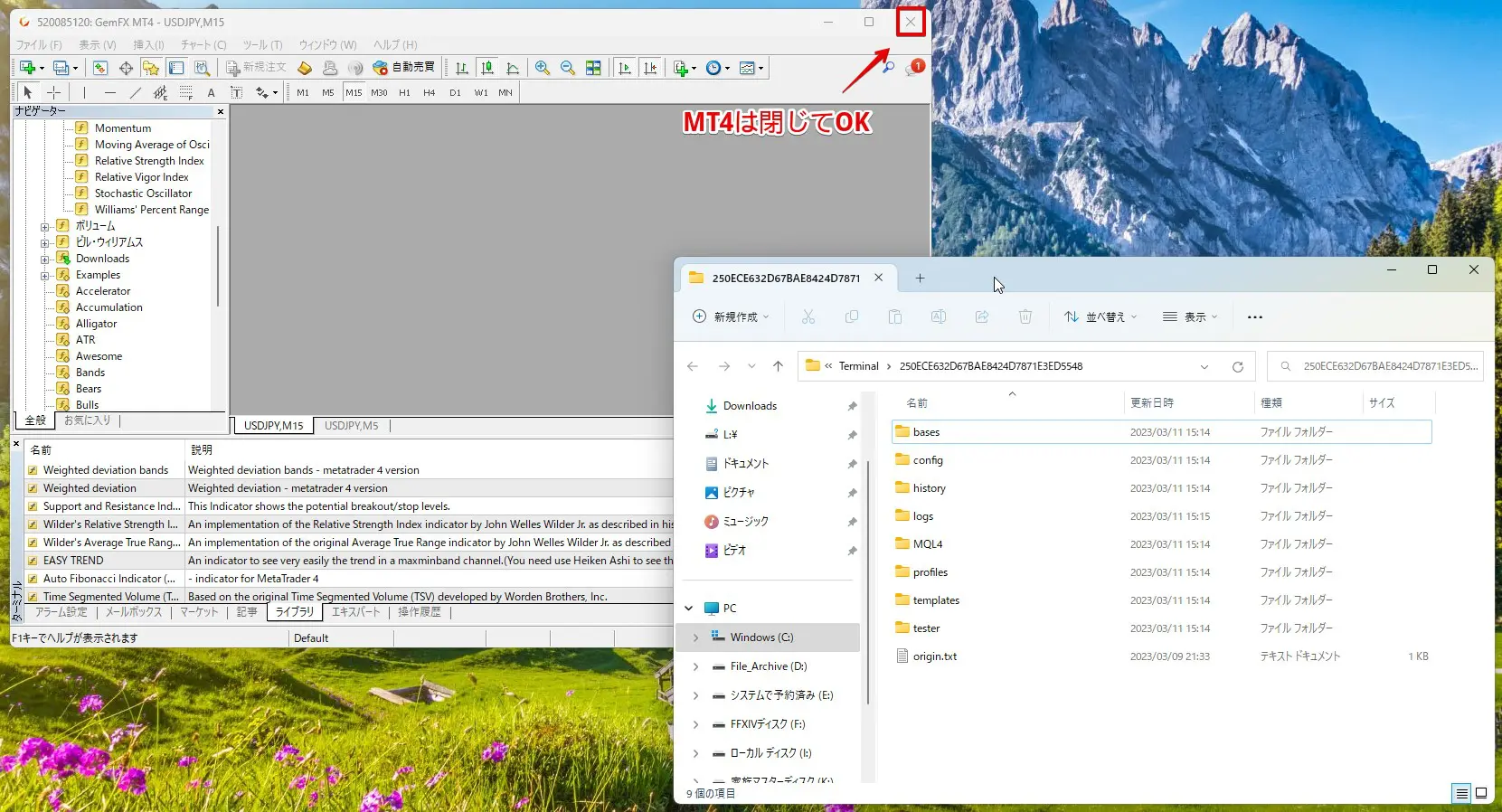Switch to the USDJPY,M5 chart tab
The width and height of the screenshot is (1502, 812).
click(351, 426)
